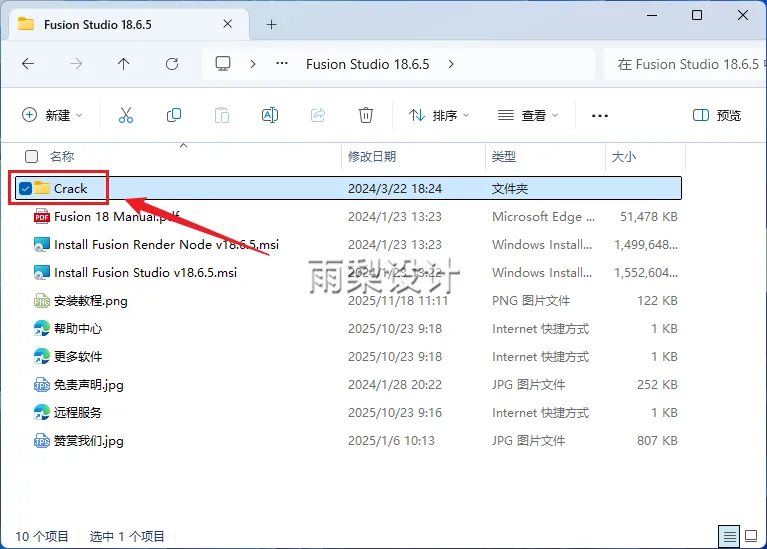Image resolution: width=767 pixels, height=549 pixels.
Task: Select file name 免责声明.jpg
Action: click(89, 385)
